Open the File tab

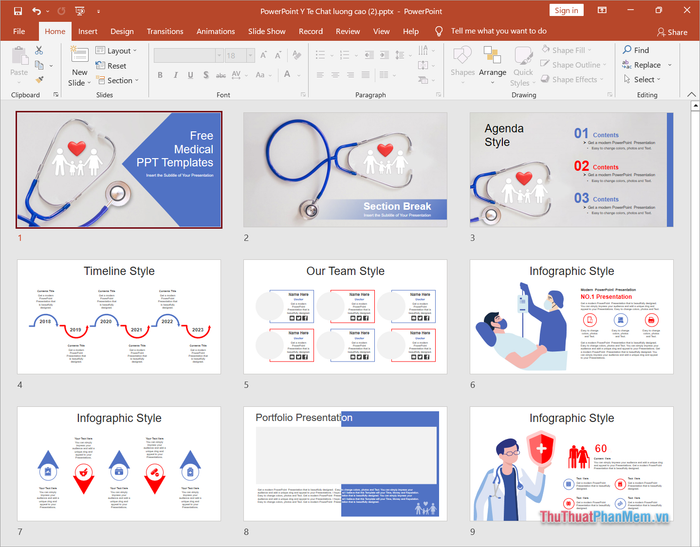click(19, 31)
